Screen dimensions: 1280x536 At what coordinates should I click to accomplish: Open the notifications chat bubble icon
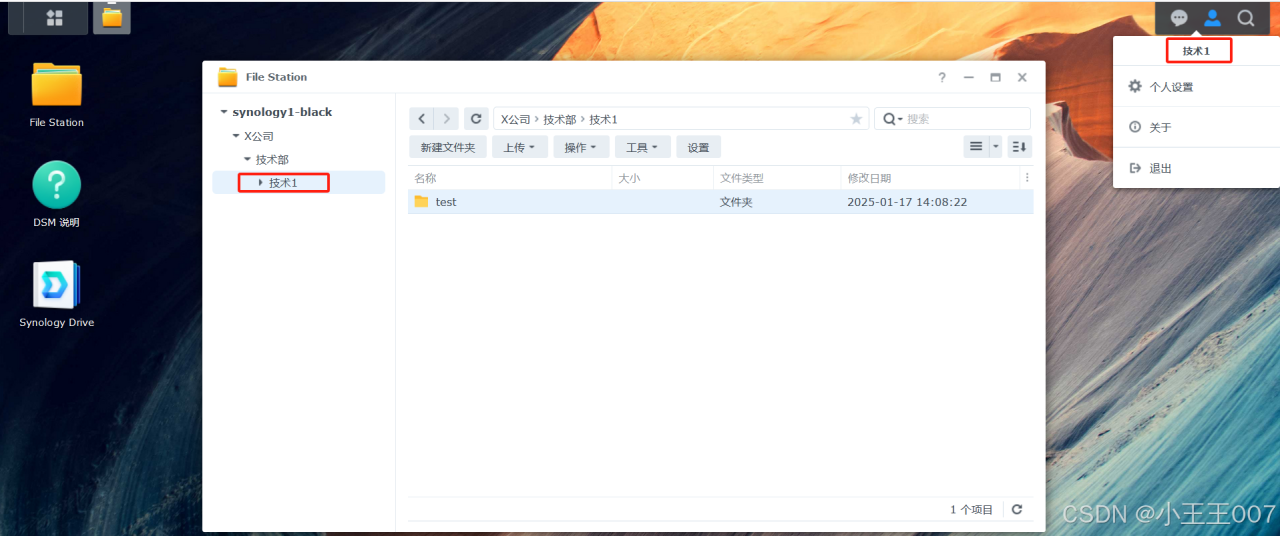coord(1179,18)
